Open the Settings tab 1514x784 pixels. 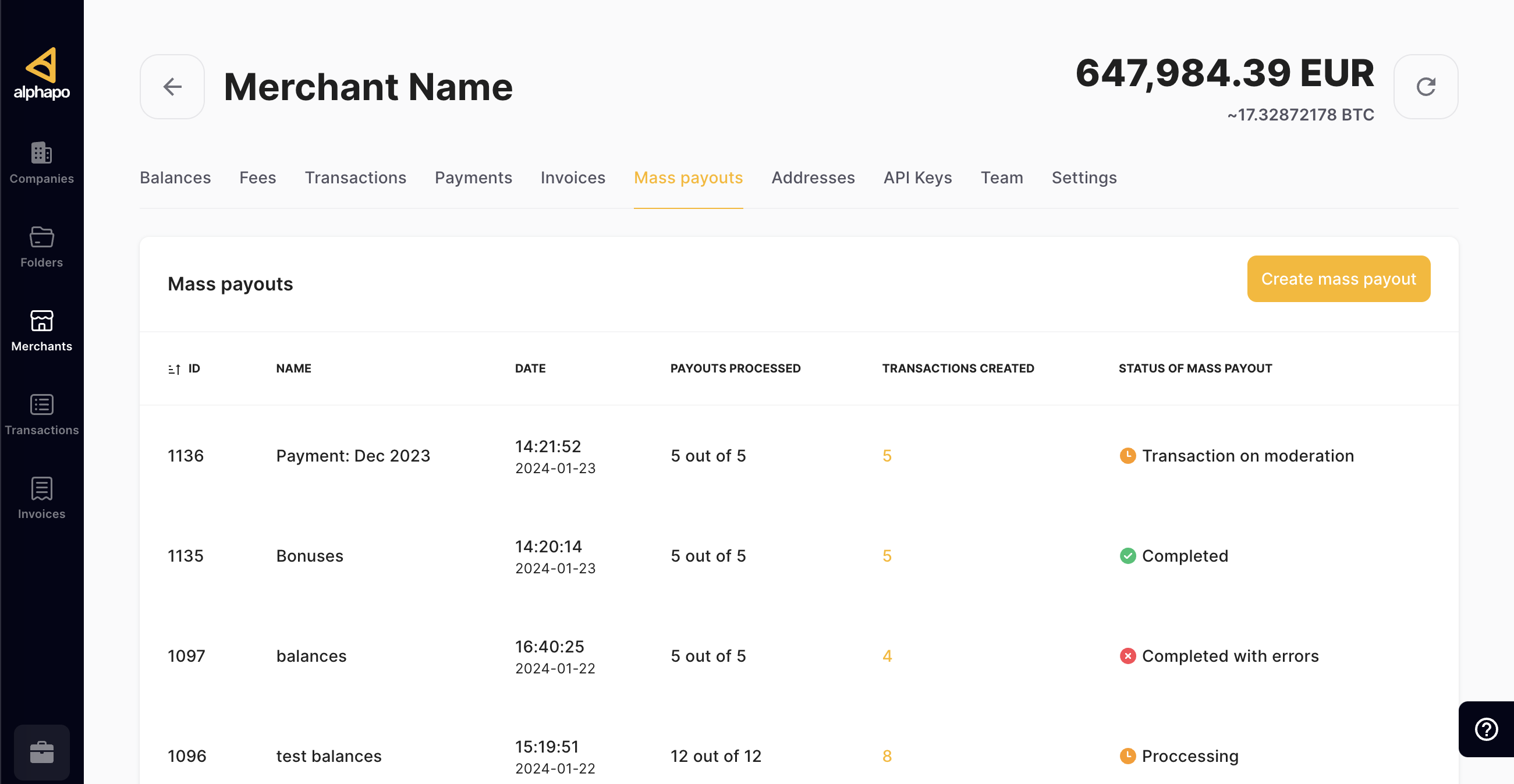click(x=1083, y=178)
